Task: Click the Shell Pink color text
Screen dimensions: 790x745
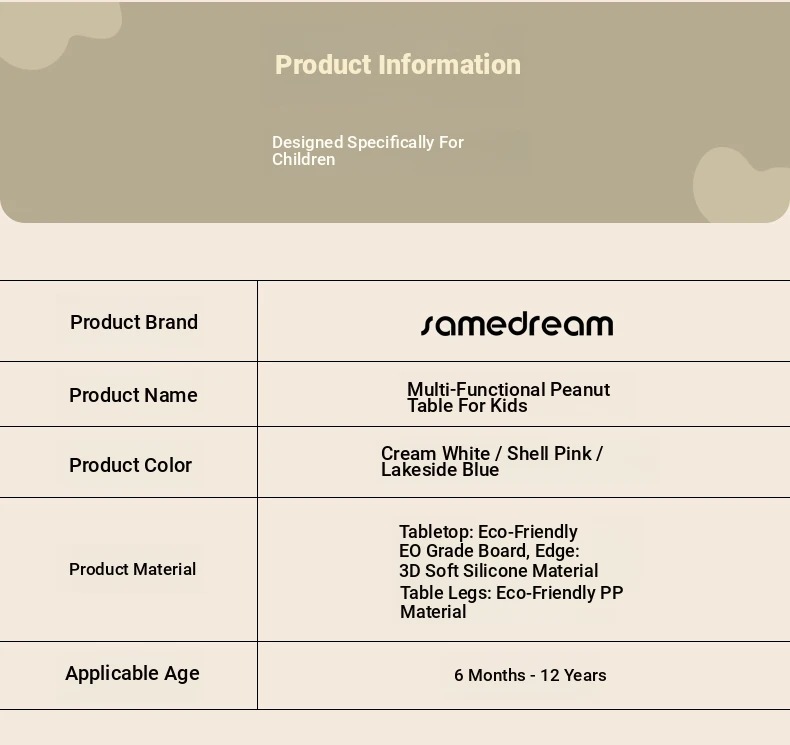Action: tap(549, 453)
